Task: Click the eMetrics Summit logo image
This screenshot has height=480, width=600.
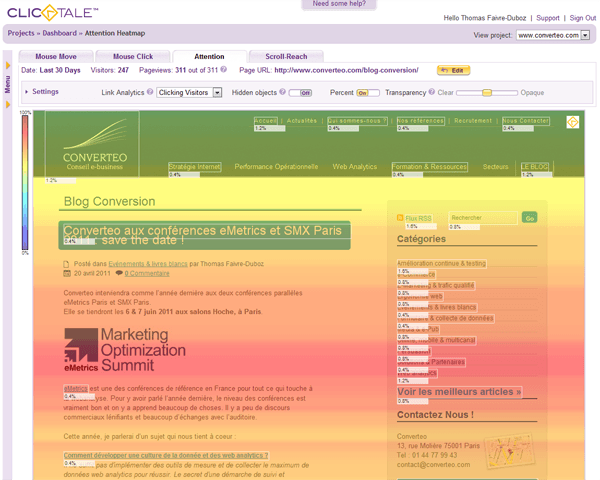Action: (x=125, y=349)
